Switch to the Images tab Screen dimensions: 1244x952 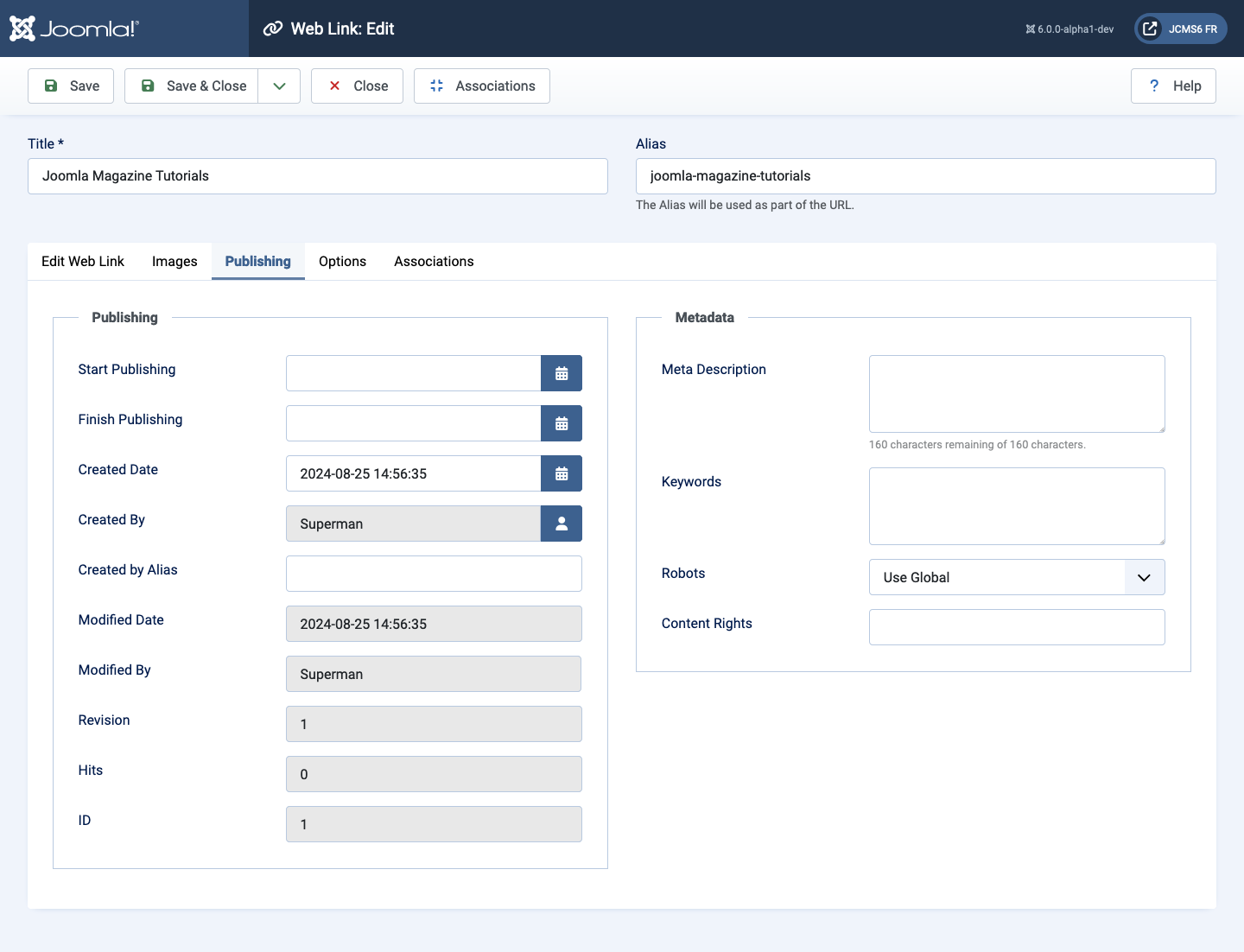[175, 261]
